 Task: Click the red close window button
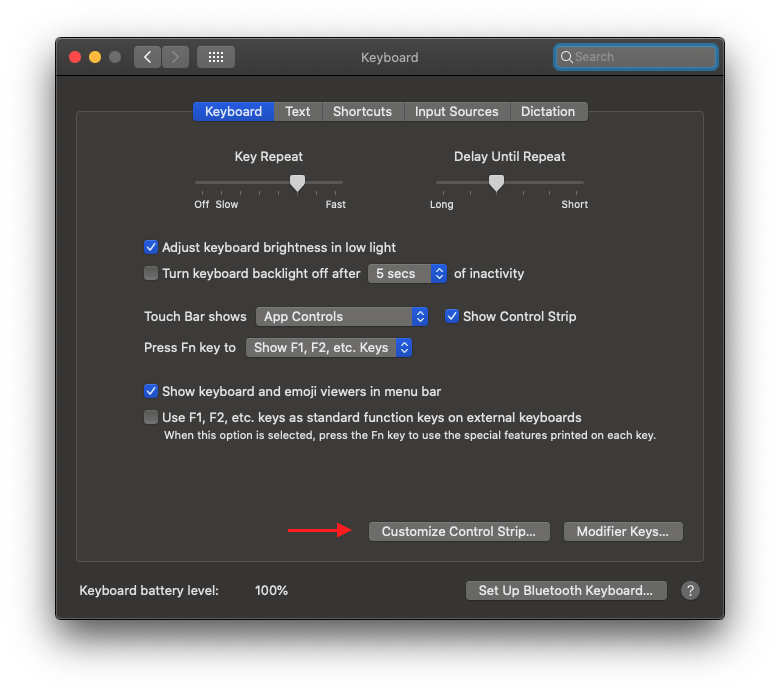[x=75, y=57]
